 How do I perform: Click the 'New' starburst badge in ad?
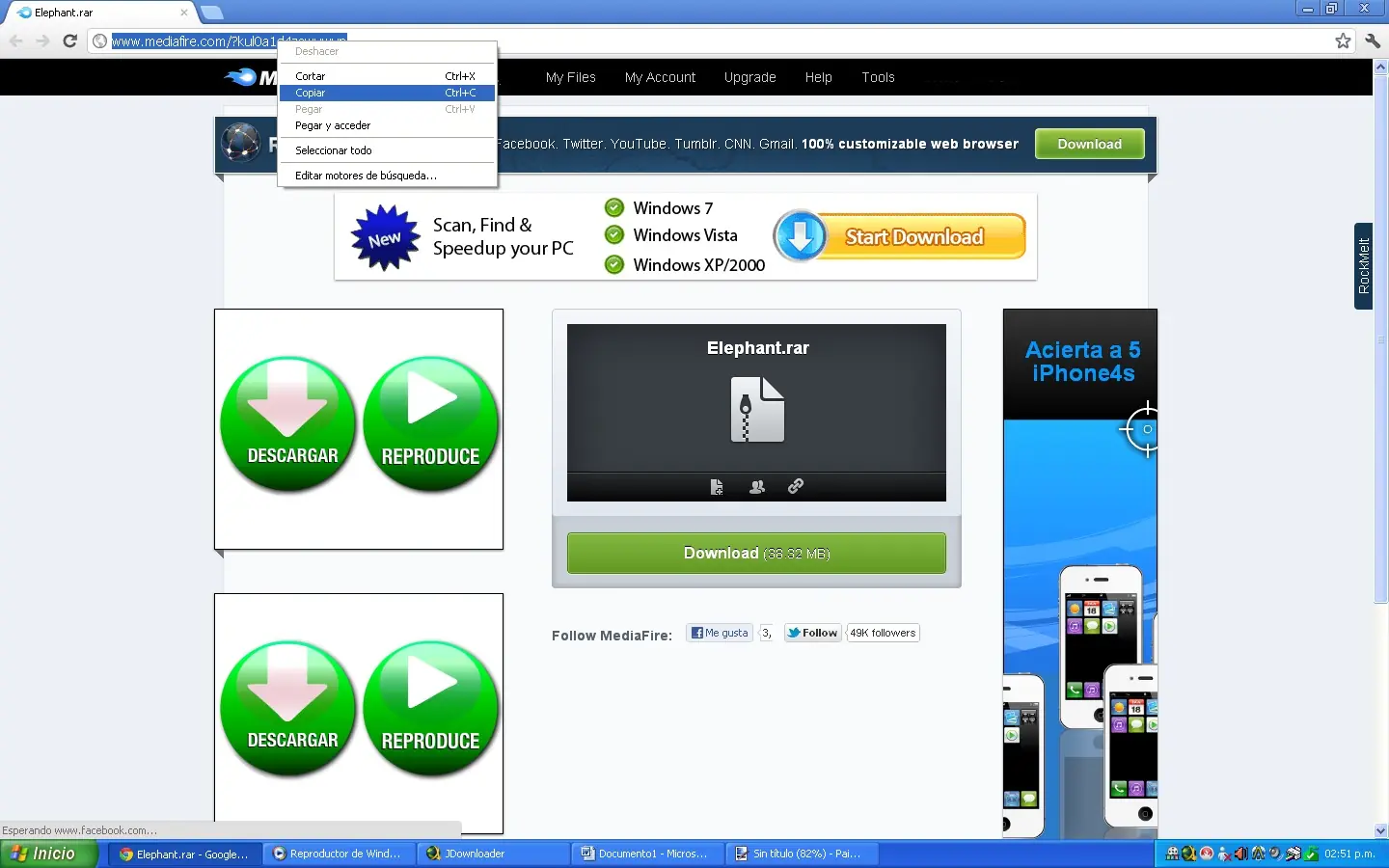[x=385, y=238]
